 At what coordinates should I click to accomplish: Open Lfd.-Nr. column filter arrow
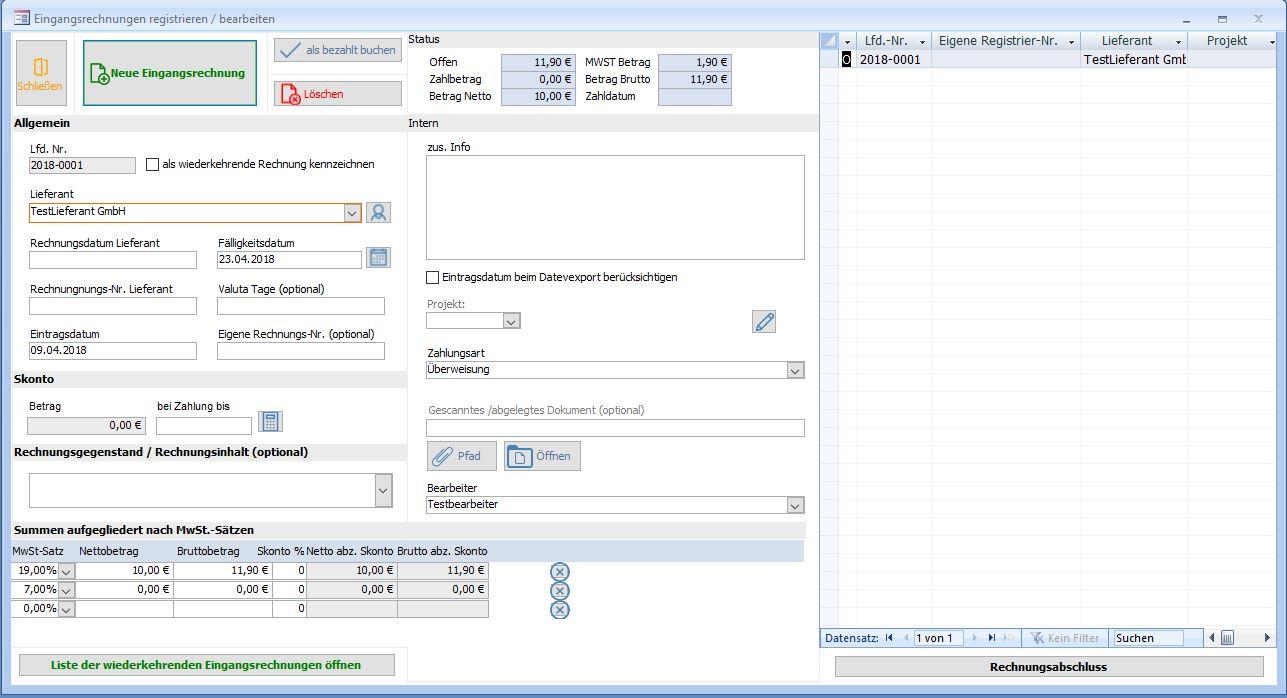pyautogui.click(x=922, y=42)
